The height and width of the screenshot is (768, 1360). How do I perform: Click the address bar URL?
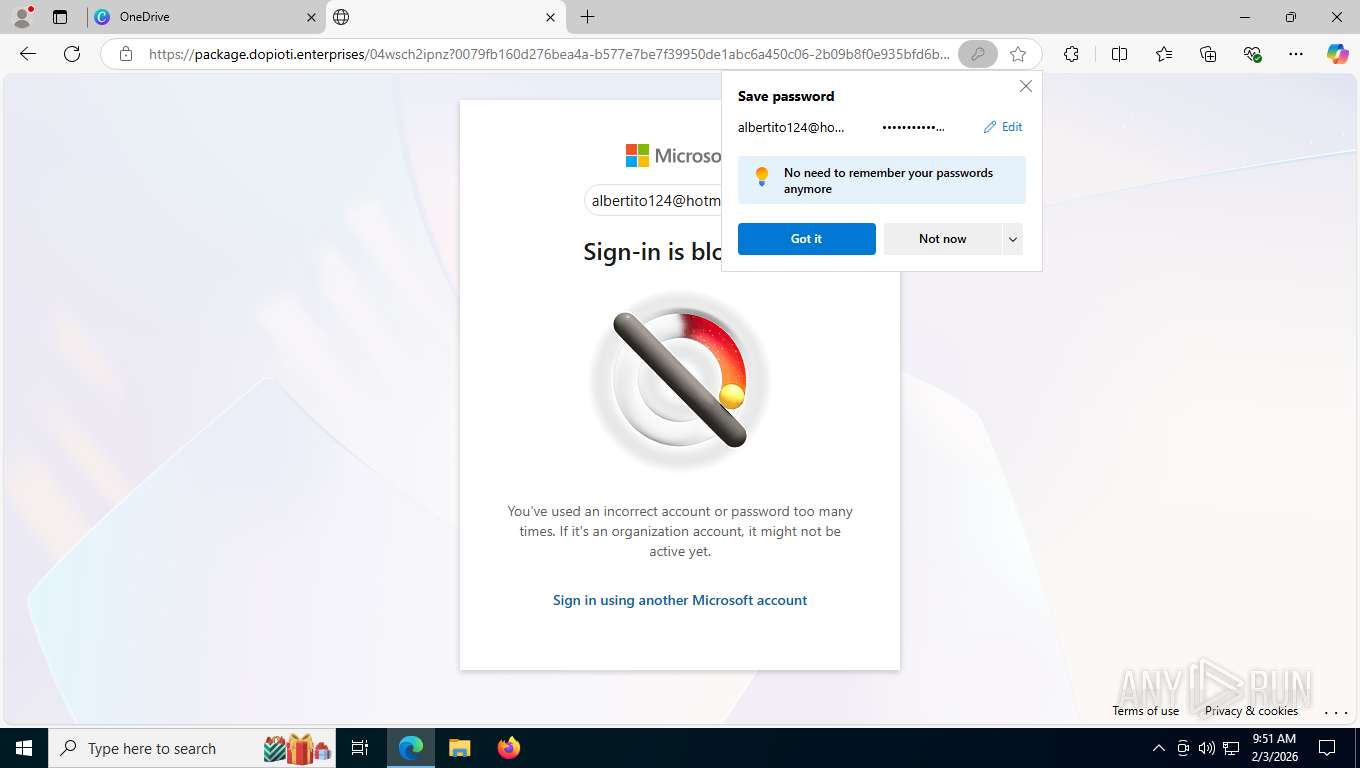pyautogui.click(x=549, y=54)
